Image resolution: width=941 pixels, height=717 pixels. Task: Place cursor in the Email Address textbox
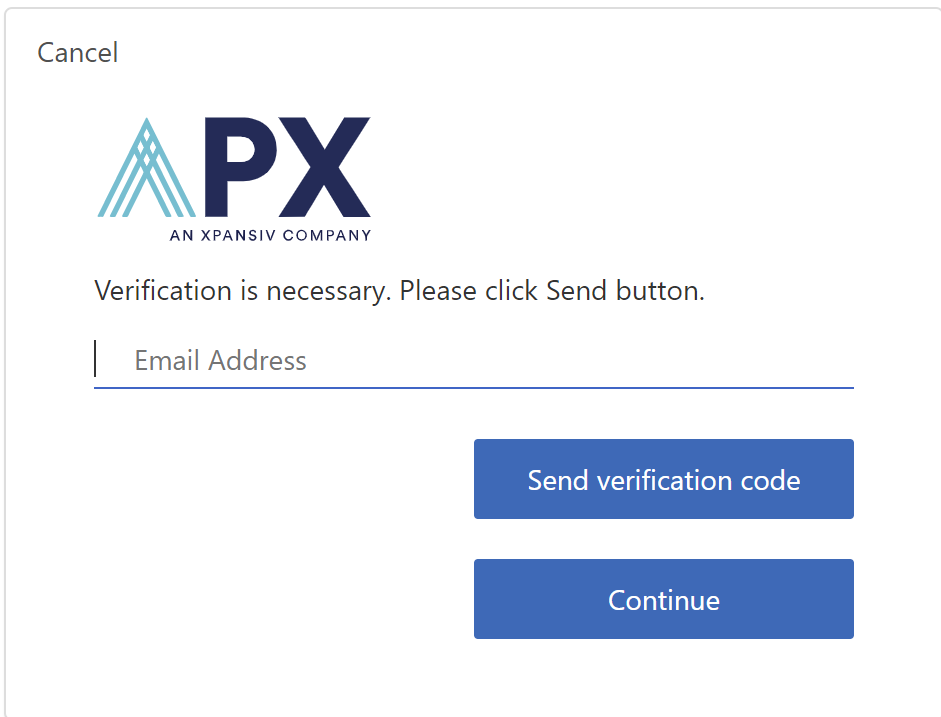(x=473, y=360)
